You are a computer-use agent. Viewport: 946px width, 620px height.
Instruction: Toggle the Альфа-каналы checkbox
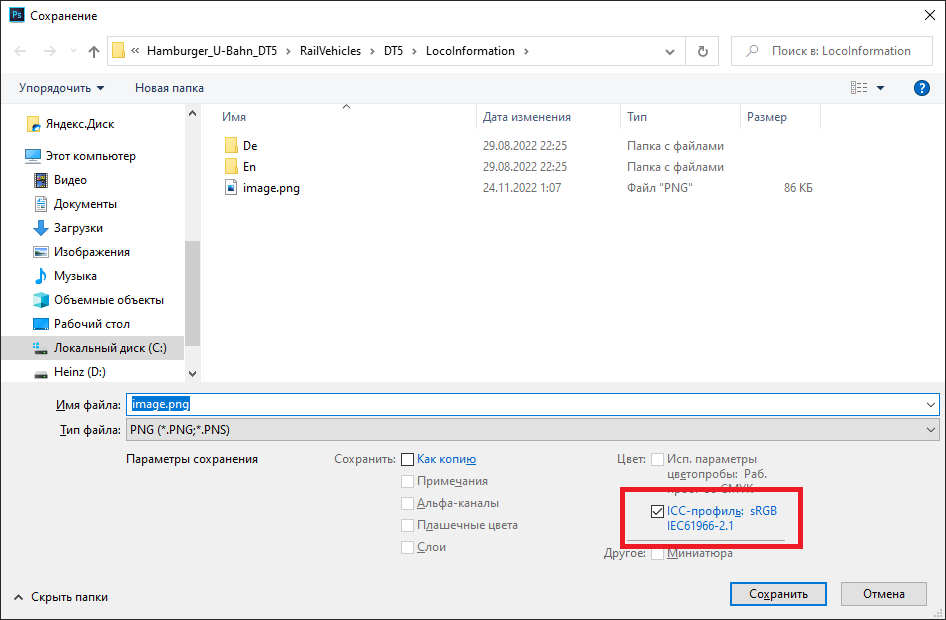407,504
